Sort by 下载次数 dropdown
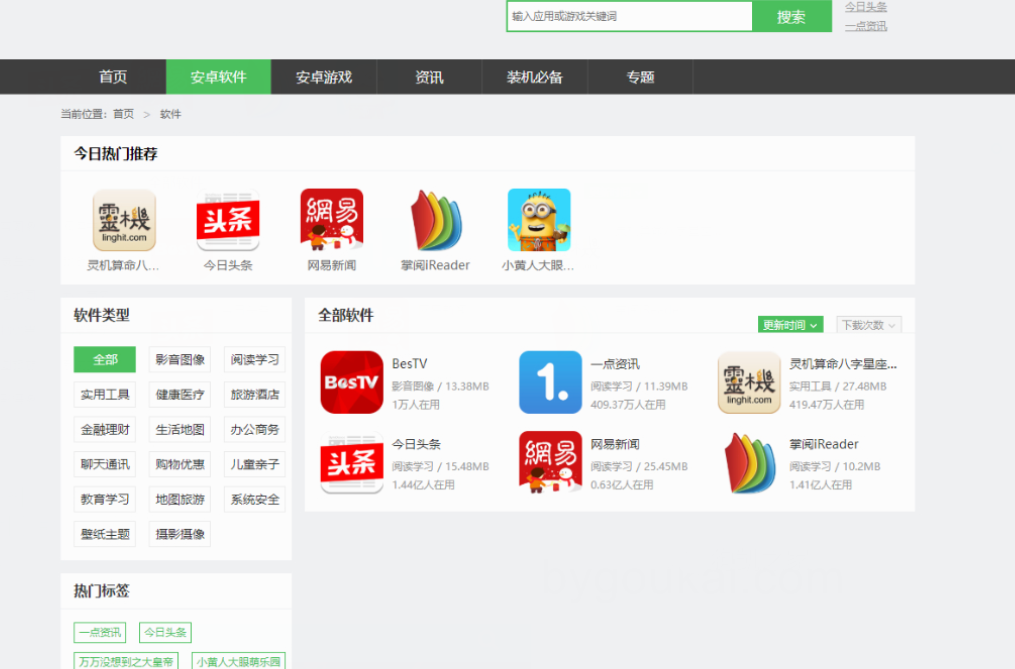 (x=869, y=324)
